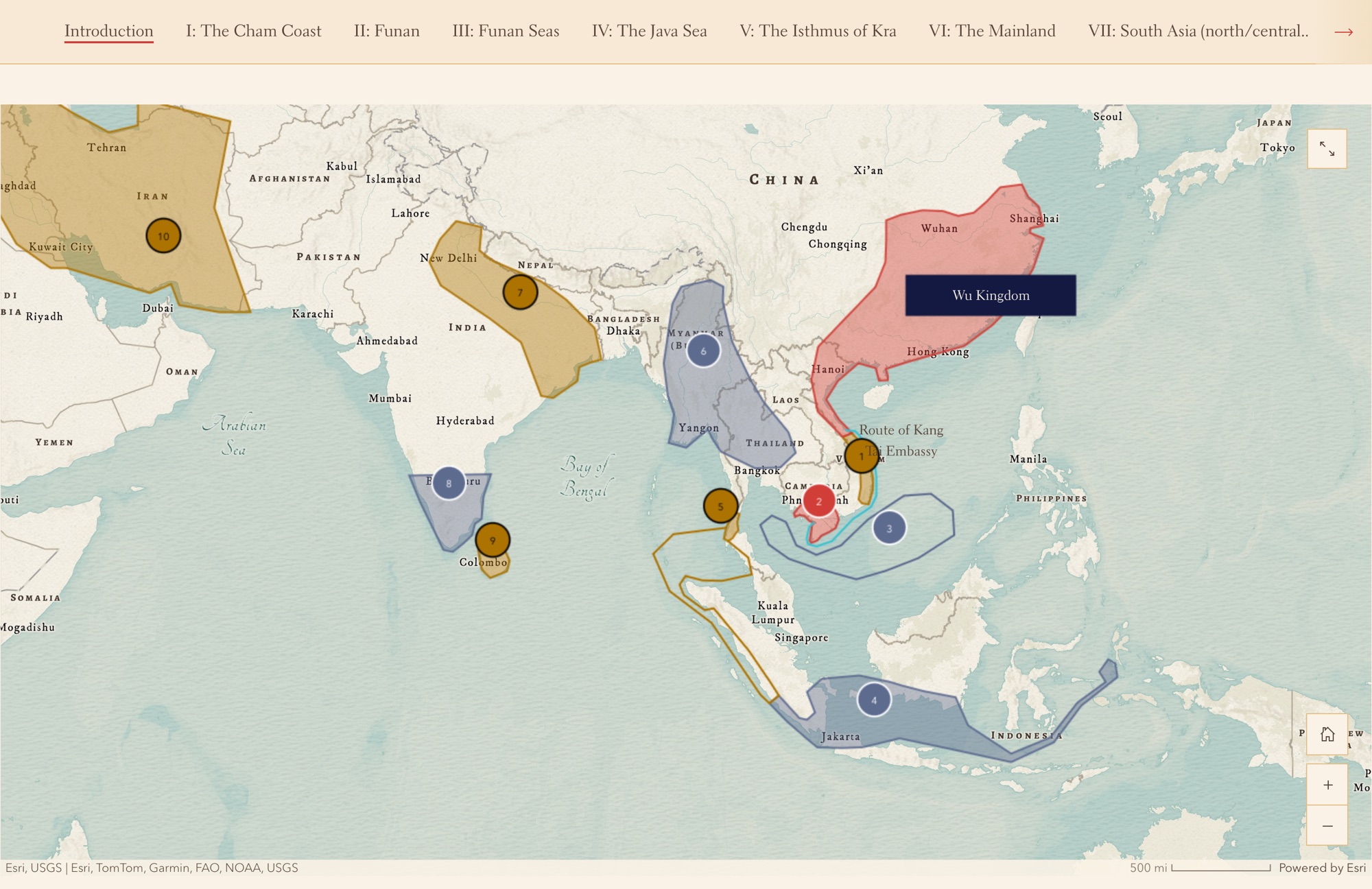1372x889 pixels.
Task: Click the Tehran city label
Action: click(106, 147)
